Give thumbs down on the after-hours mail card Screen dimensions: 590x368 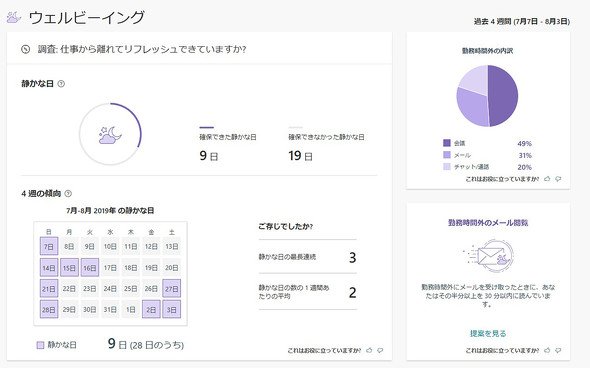coord(558,350)
